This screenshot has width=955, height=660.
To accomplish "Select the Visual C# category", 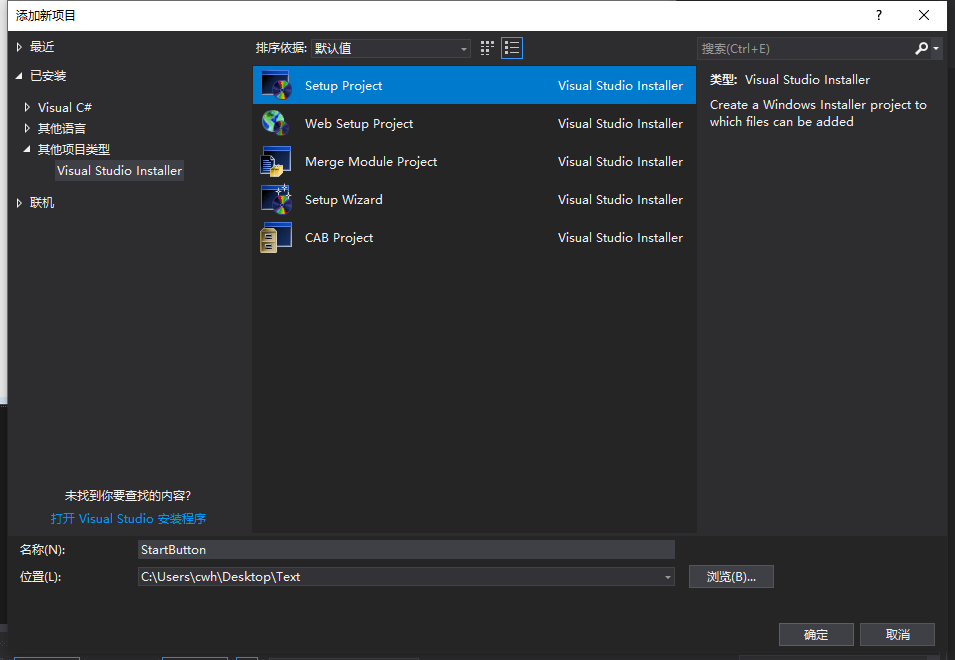I will tap(65, 107).
